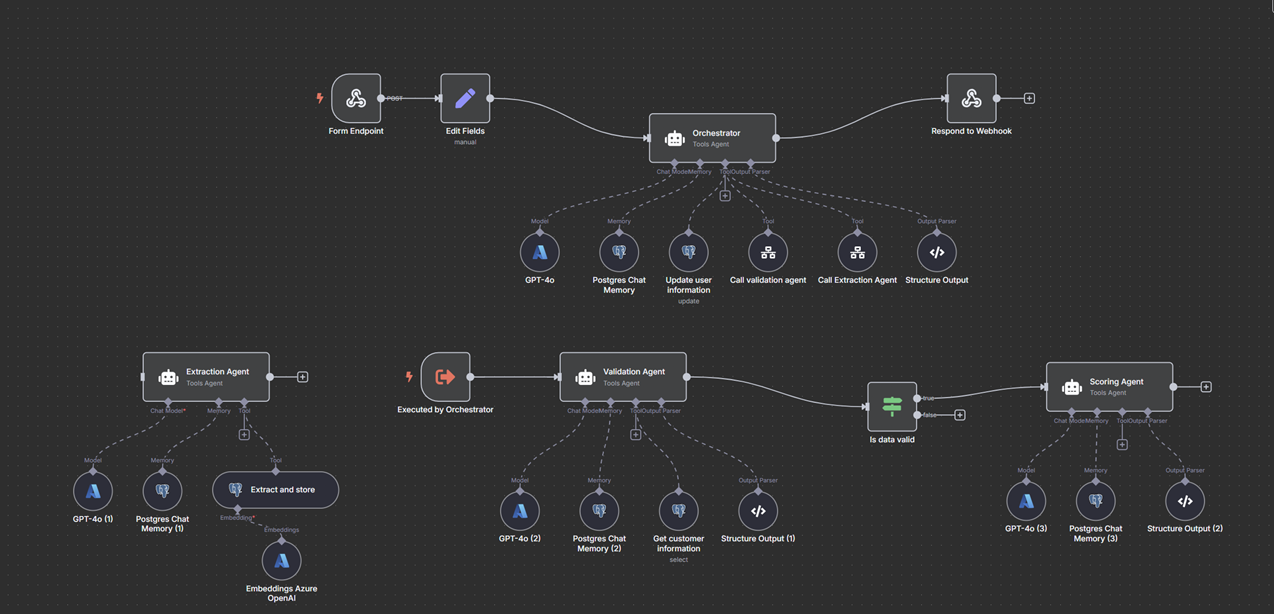Image resolution: width=1274 pixels, height=614 pixels.
Task: Add tool plus under Scoring Agent
Action: (x=1122, y=445)
